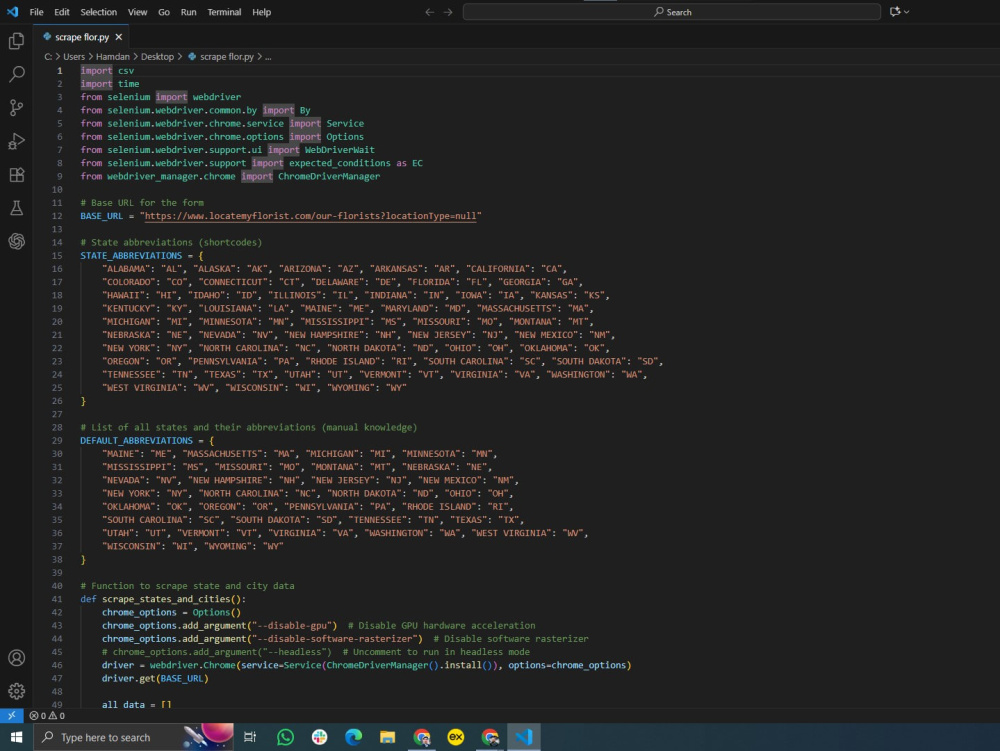
Task: Click the C: breadcrumb segment
Action: coord(48,57)
